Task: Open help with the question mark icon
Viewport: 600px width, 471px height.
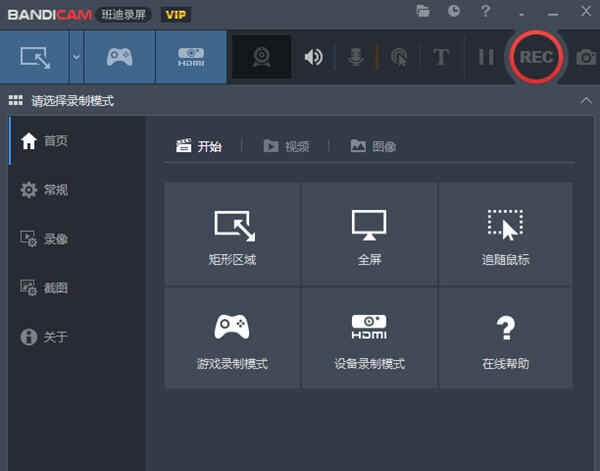Action: [485, 11]
